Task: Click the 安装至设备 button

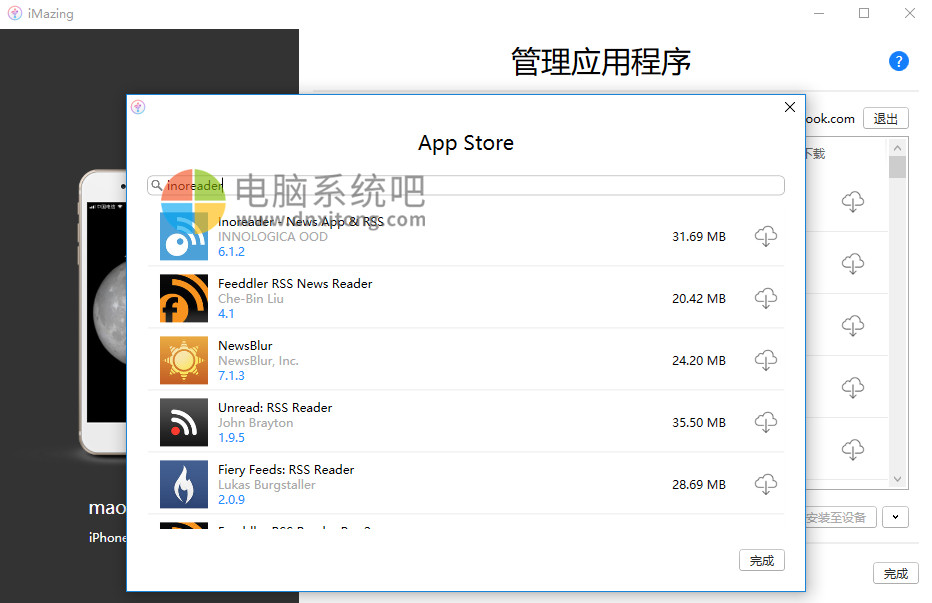Action: [839, 517]
